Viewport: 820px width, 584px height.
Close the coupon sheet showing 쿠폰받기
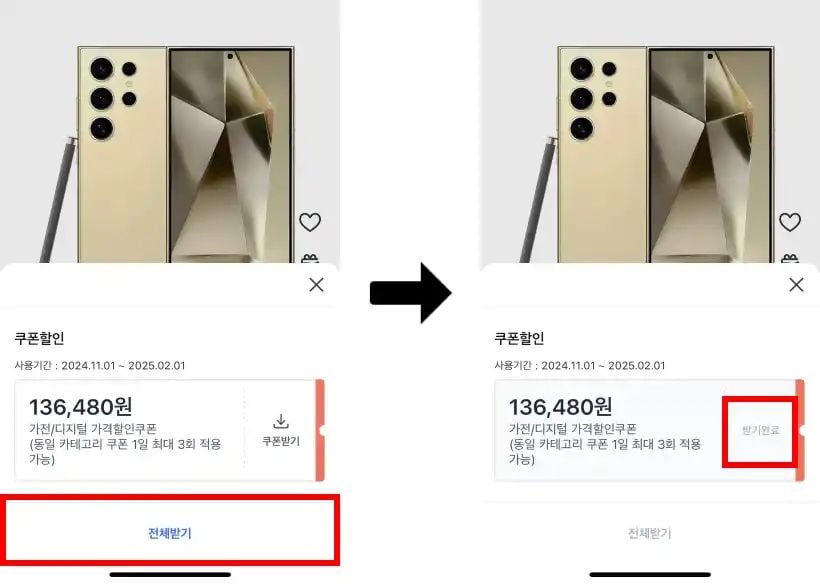316,285
